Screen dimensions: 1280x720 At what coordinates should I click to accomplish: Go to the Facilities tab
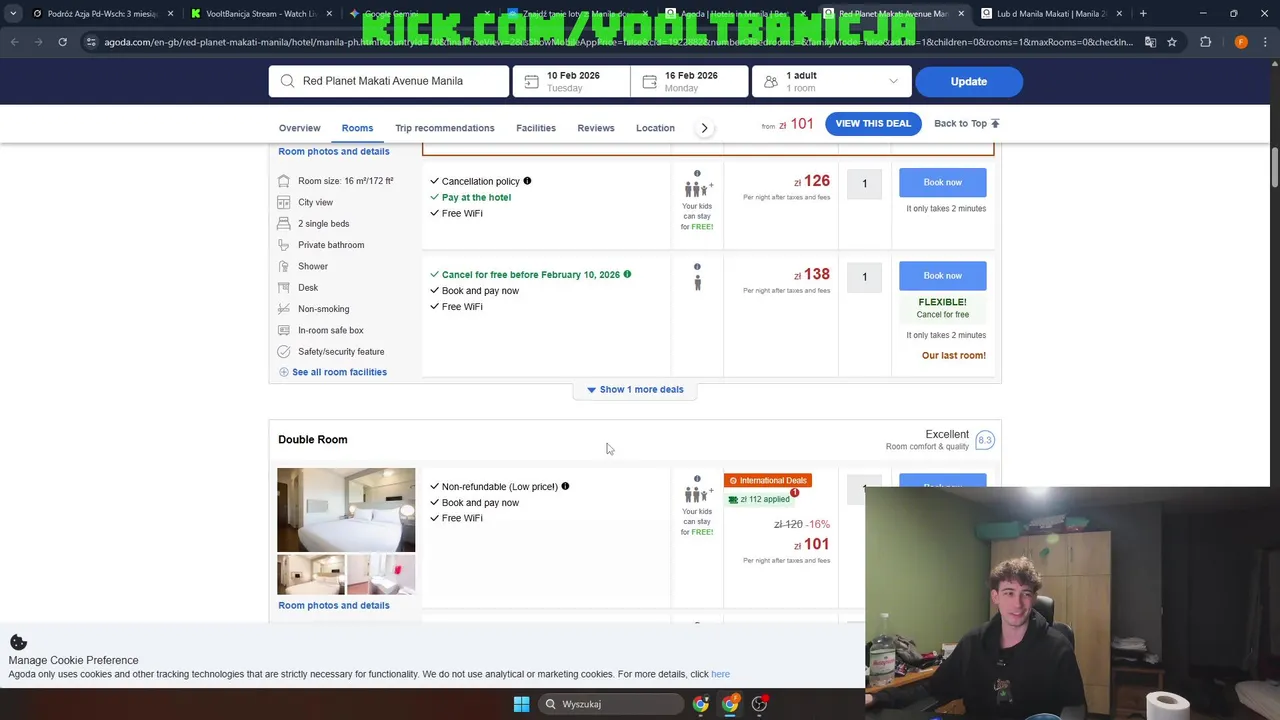coord(536,128)
